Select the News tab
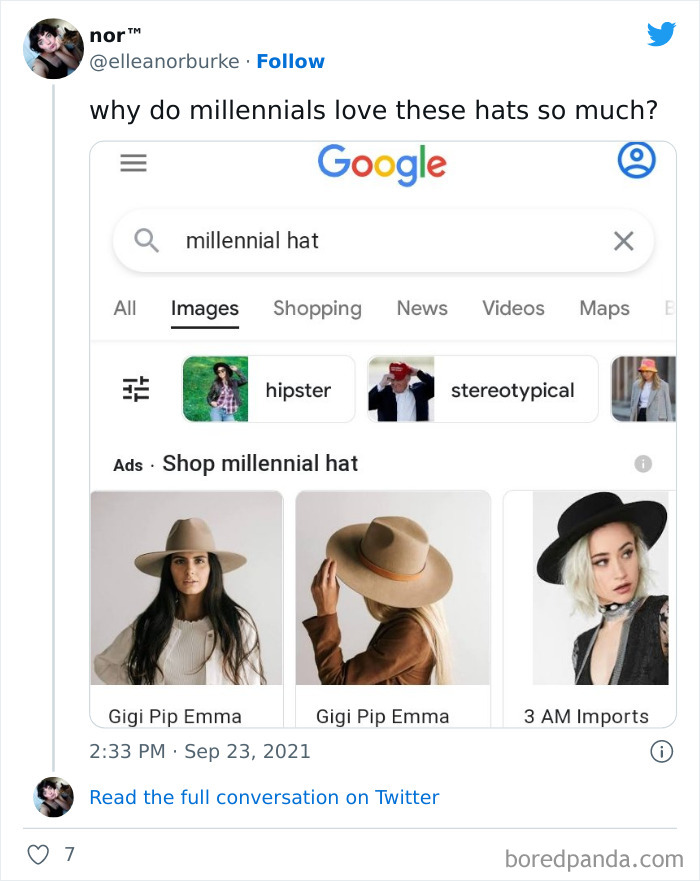Image resolution: width=700 pixels, height=881 pixels. coord(422,308)
